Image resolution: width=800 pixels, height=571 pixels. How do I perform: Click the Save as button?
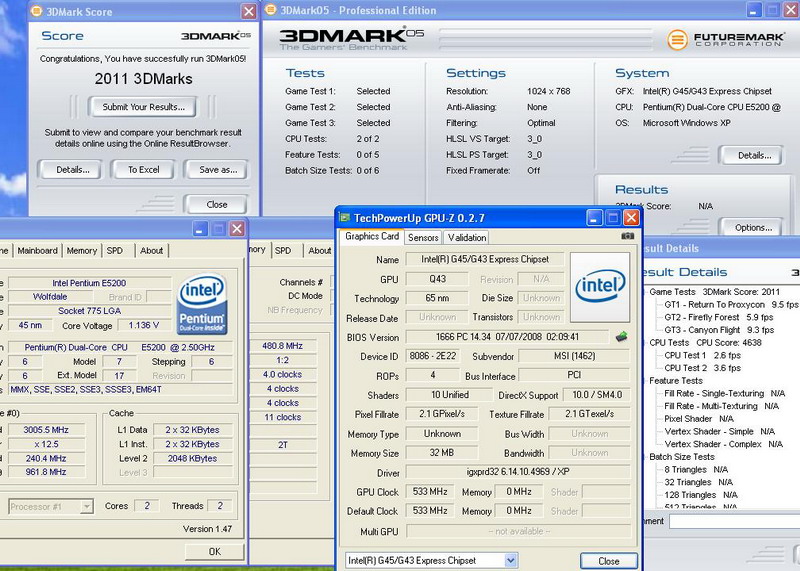pyautogui.click(x=218, y=169)
